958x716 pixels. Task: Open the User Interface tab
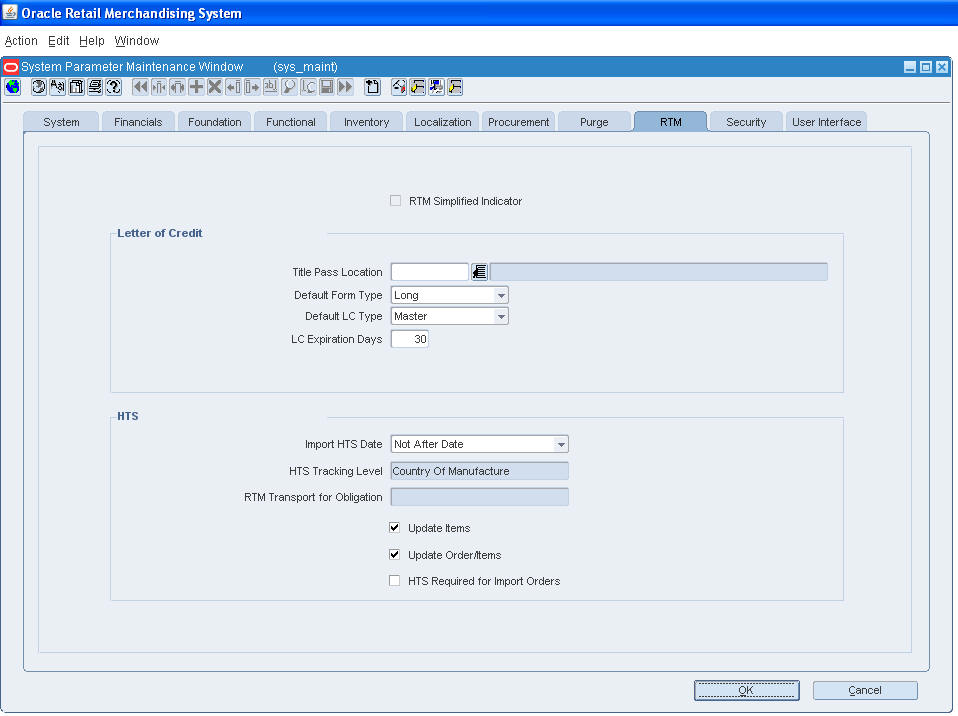click(x=827, y=122)
